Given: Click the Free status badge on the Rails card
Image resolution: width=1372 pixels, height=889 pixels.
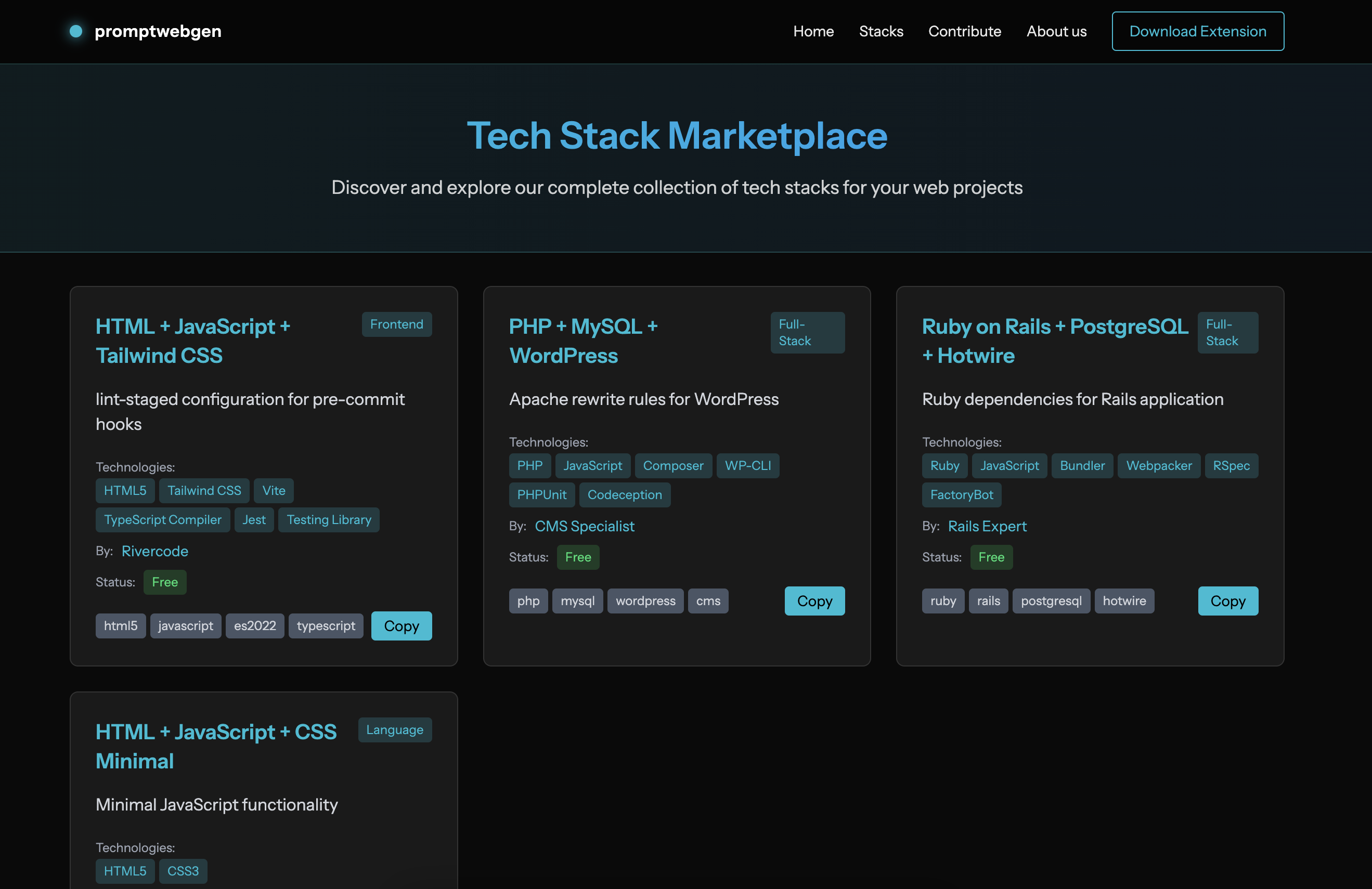Looking at the screenshot, I should pyautogui.click(x=991, y=557).
